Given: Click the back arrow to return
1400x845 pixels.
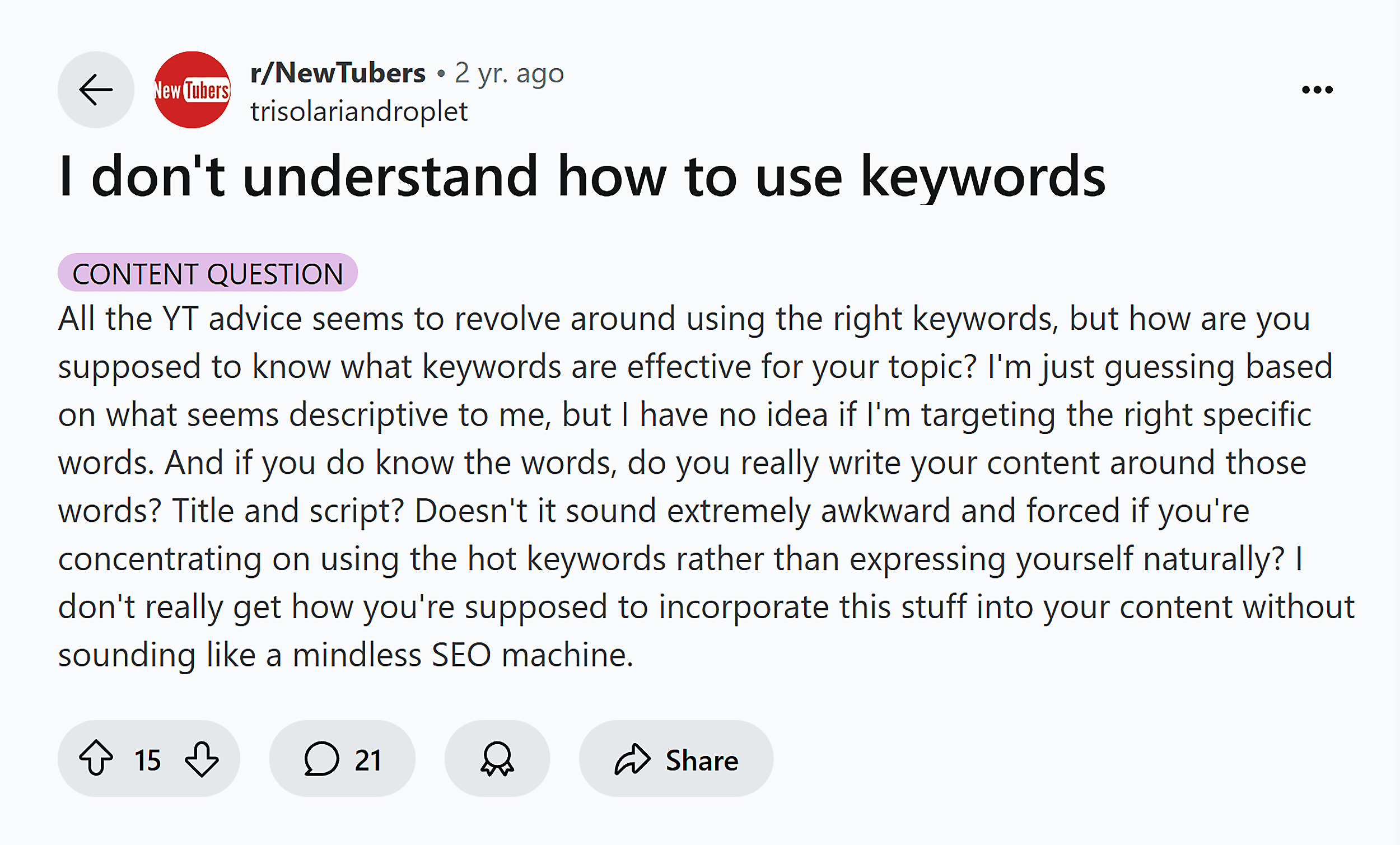Looking at the screenshot, I should tap(95, 89).
